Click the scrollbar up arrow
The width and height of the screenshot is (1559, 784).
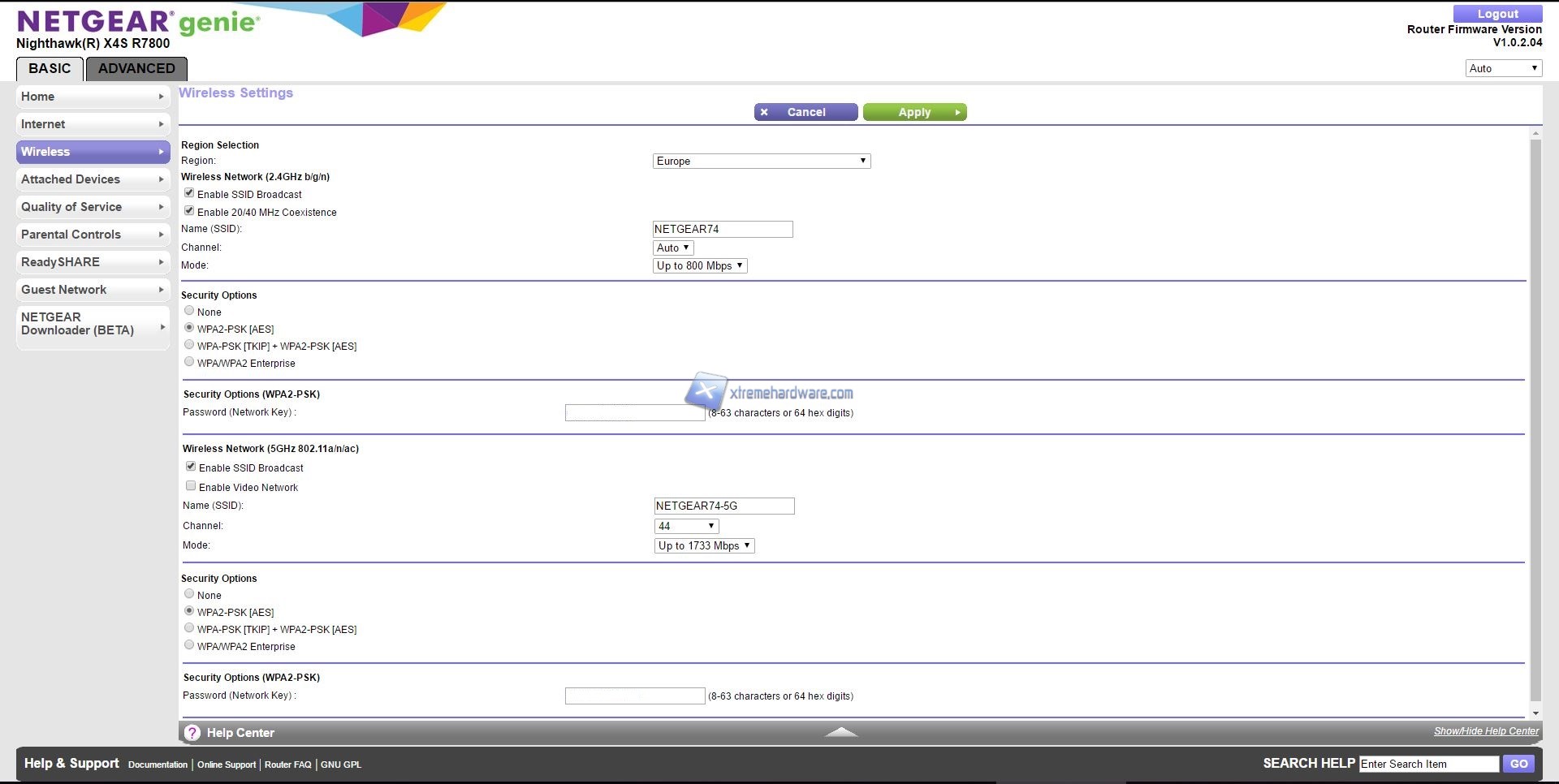(x=1535, y=133)
